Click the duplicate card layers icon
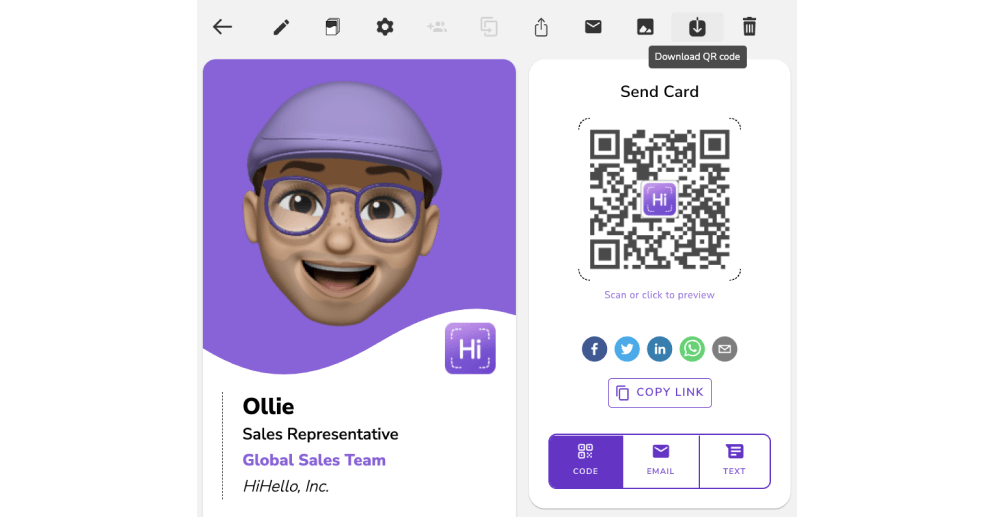 point(333,27)
